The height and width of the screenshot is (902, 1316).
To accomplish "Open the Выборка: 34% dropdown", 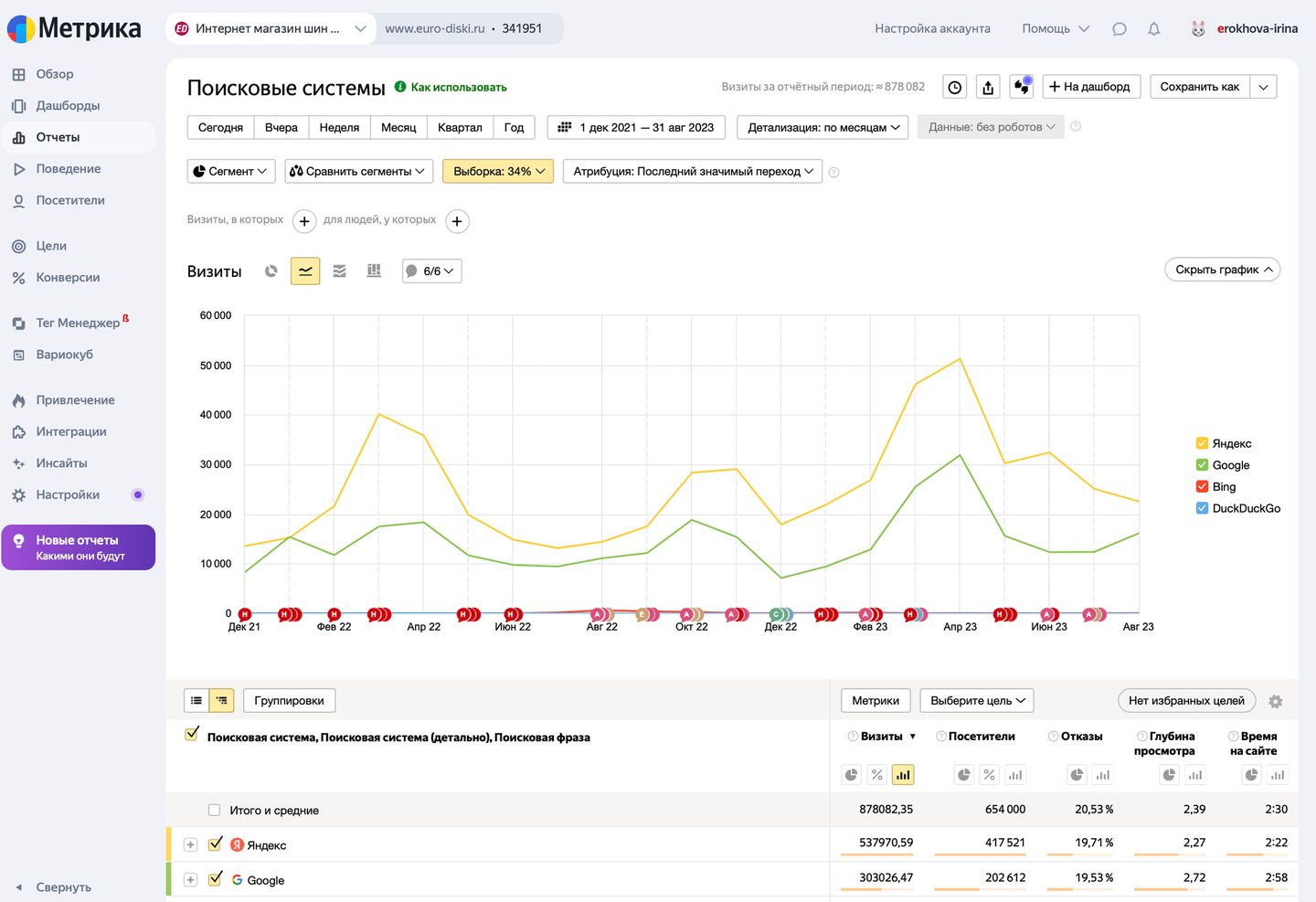I will tap(498, 171).
